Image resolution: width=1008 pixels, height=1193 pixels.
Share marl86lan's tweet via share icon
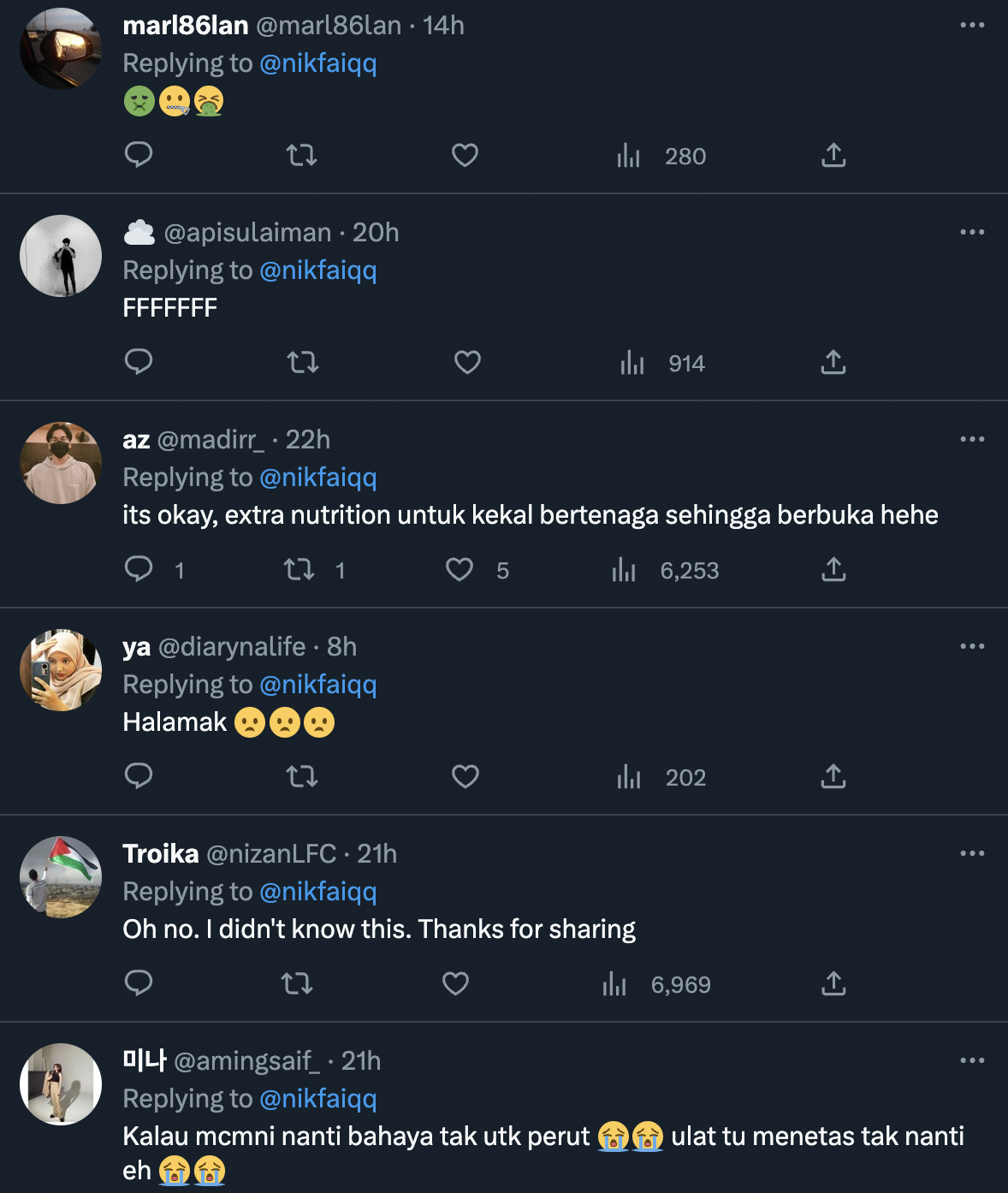(833, 155)
